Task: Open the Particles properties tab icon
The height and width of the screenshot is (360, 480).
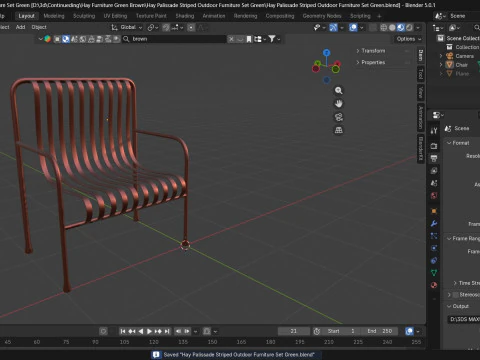Action: click(x=434, y=236)
